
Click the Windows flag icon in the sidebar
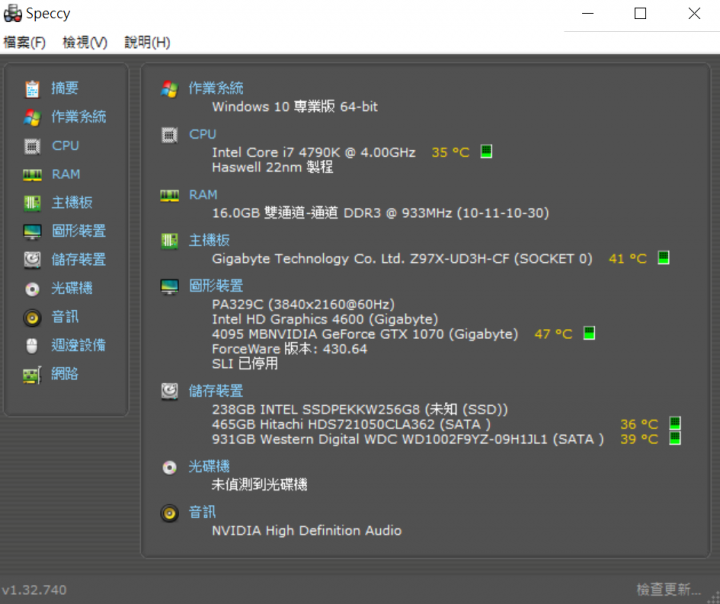32,117
